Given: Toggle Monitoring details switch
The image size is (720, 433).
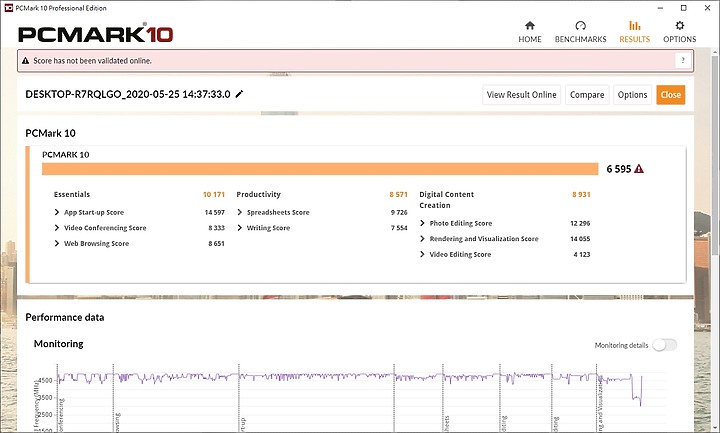Looking at the screenshot, I should [664, 345].
